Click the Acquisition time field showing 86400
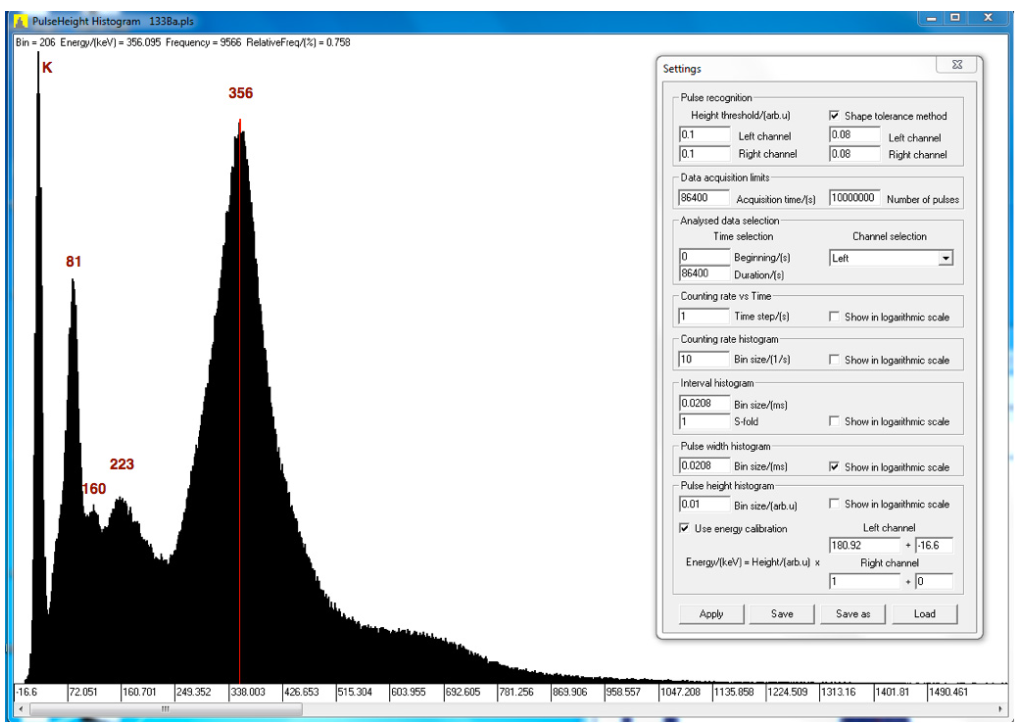 click(x=704, y=198)
